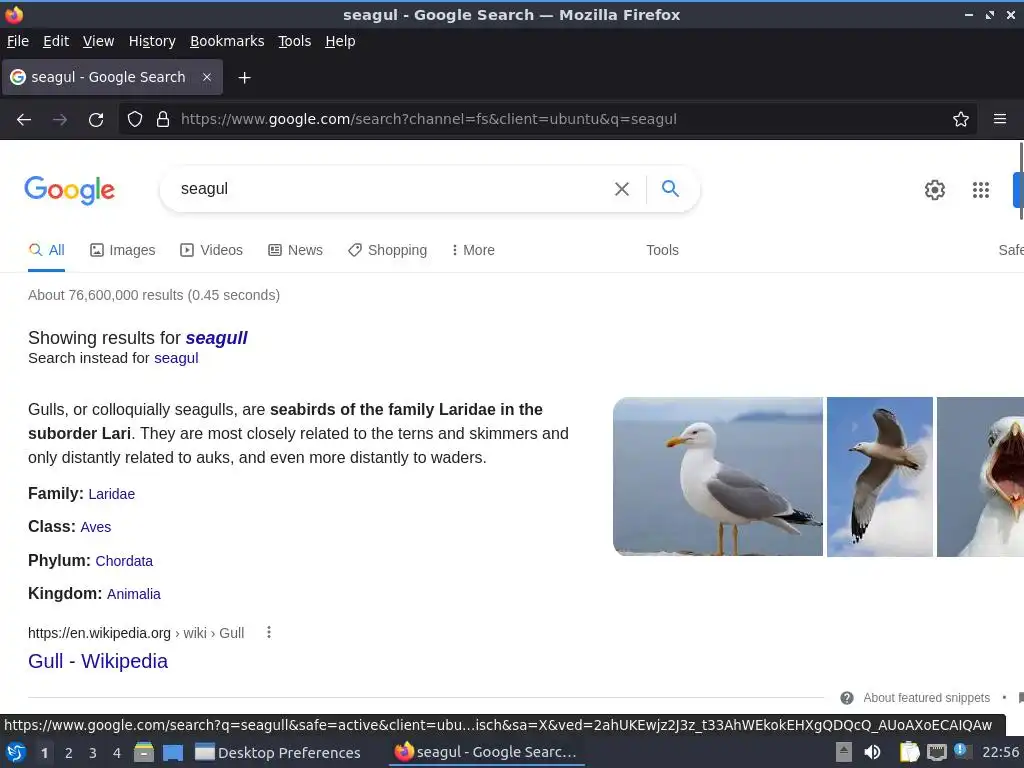Open Google search Tools filter
This screenshot has width=1024, height=768.
click(x=662, y=250)
